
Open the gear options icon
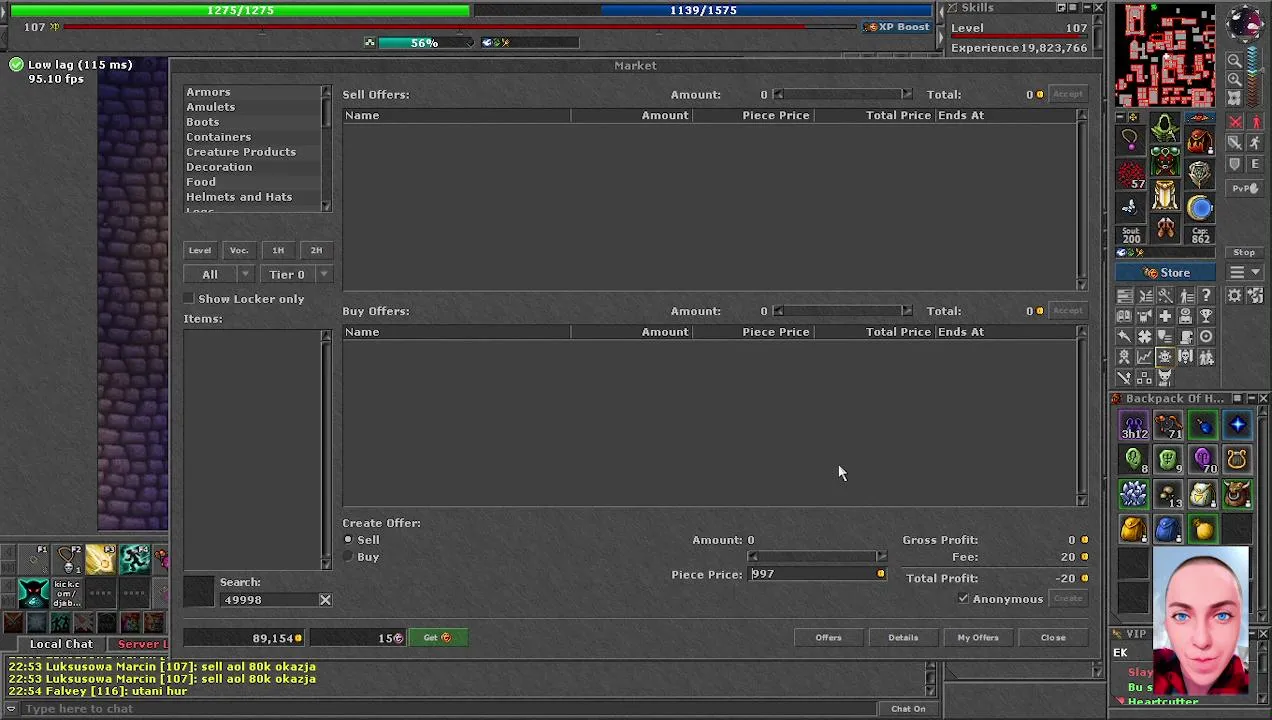click(x=1235, y=295)
